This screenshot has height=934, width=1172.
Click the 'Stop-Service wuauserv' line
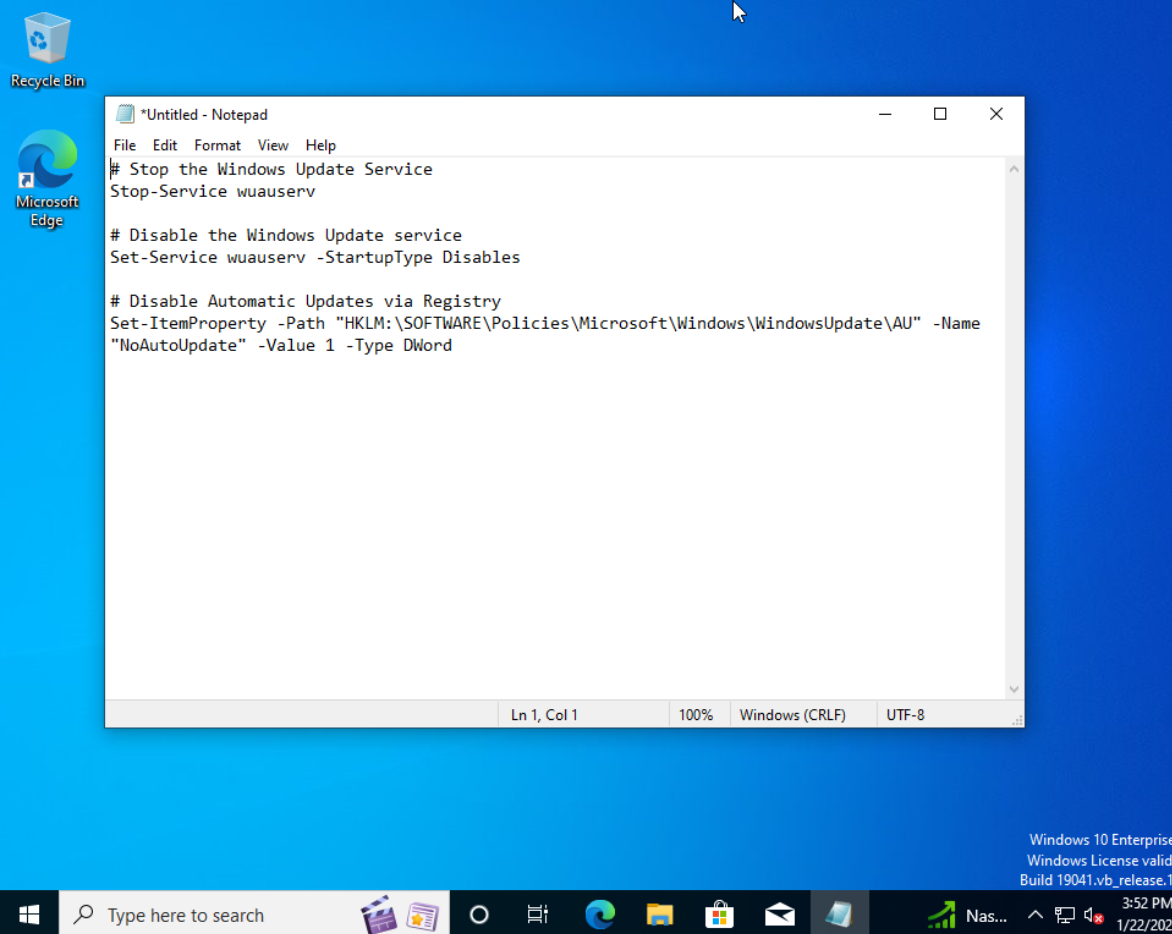click(213, 191)
